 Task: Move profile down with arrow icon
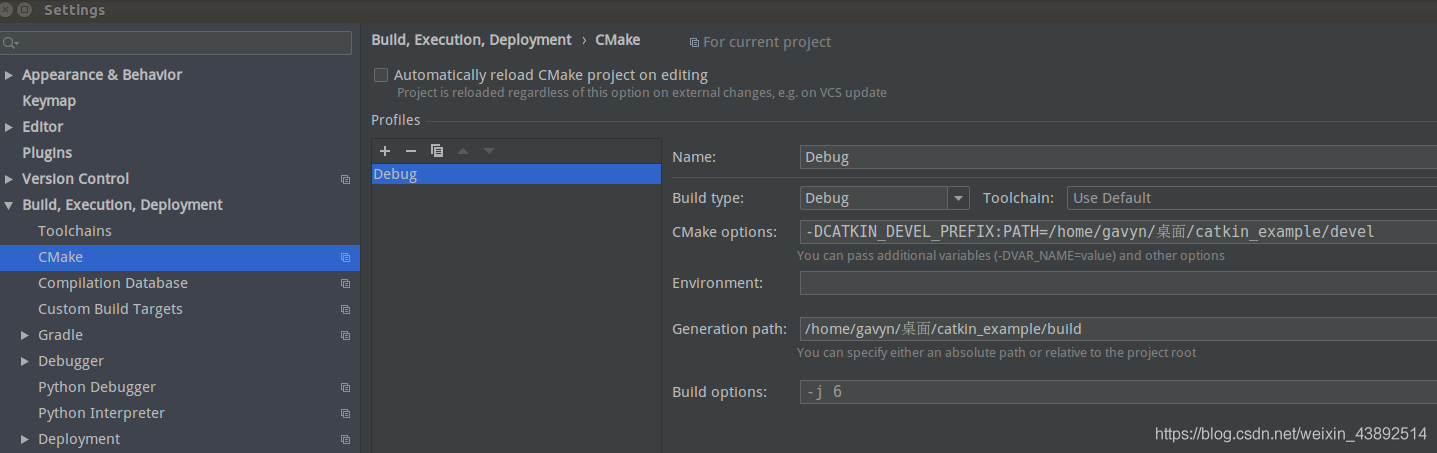pyautogui.click(x=489, y=151)
